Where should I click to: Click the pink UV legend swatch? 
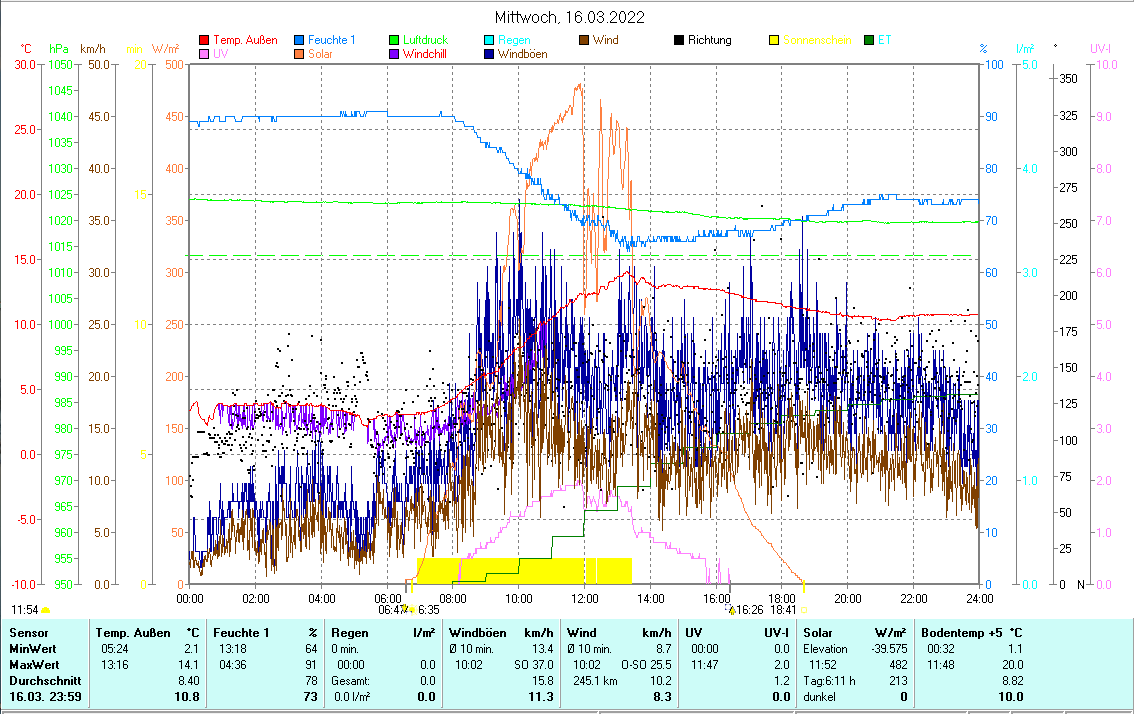point(205,54)
